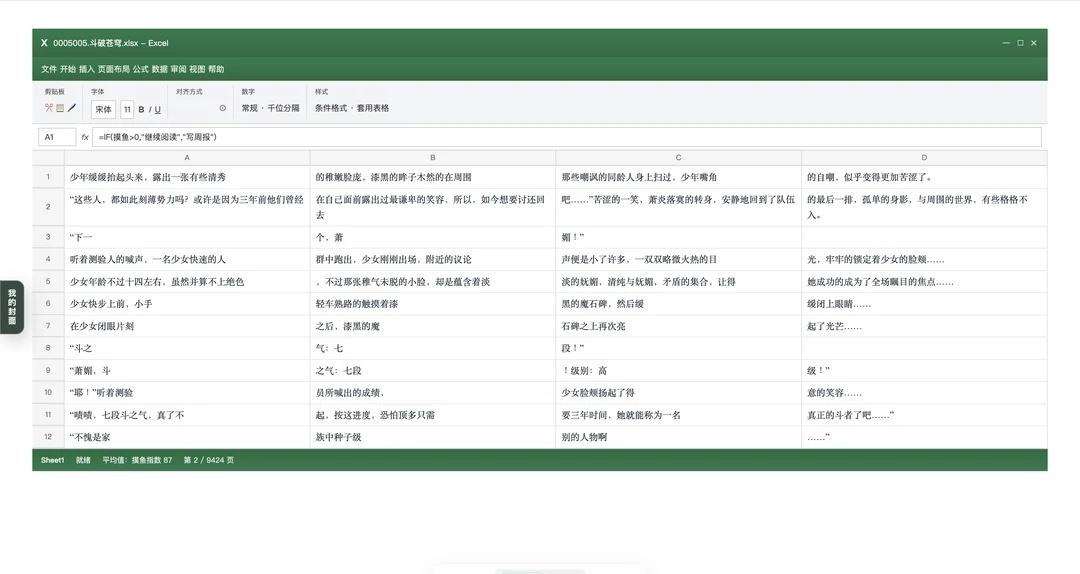Click the 就绪 status text

(83, 460)
